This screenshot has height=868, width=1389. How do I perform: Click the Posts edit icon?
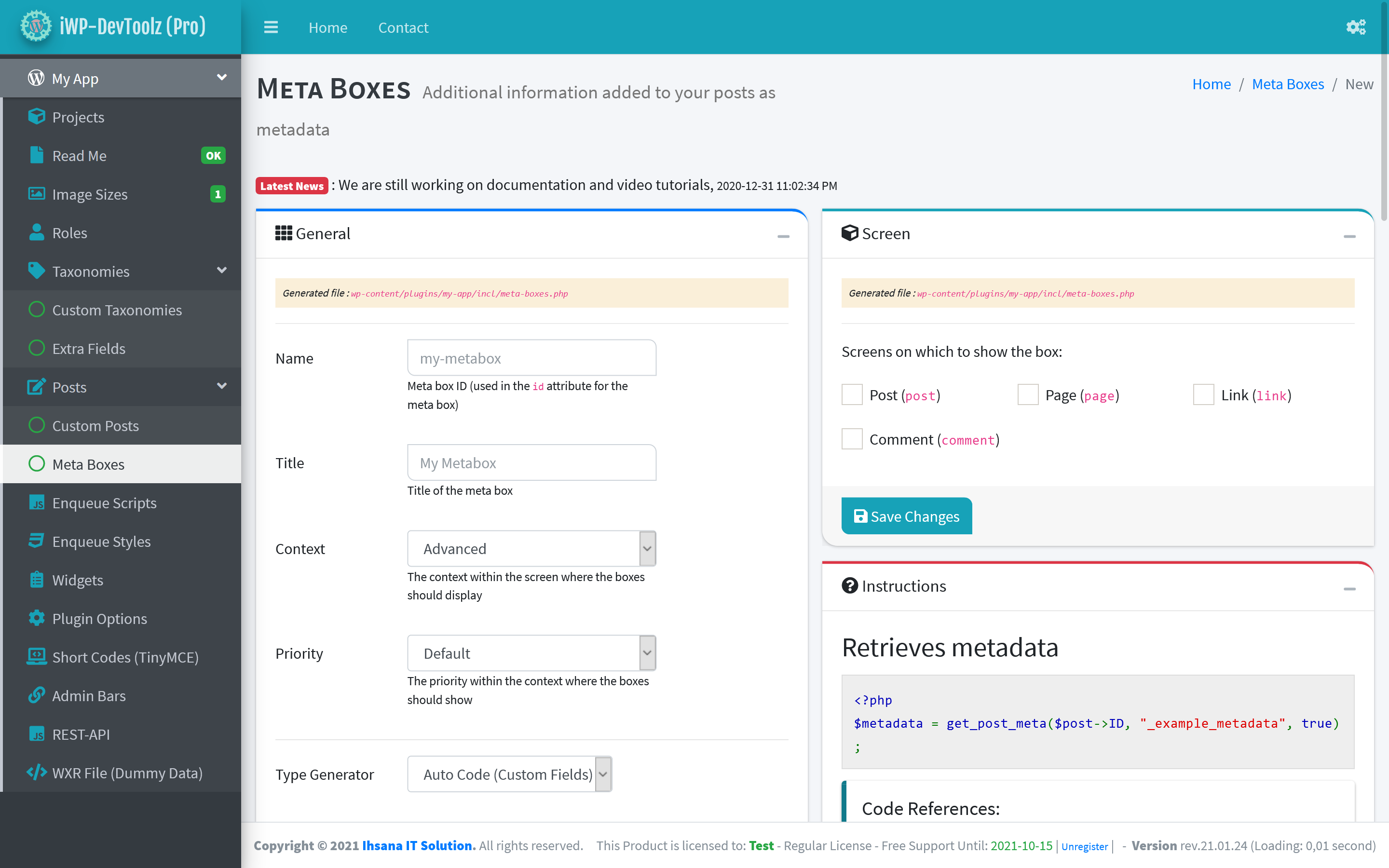pyautogui.click(x=36, y=386)
